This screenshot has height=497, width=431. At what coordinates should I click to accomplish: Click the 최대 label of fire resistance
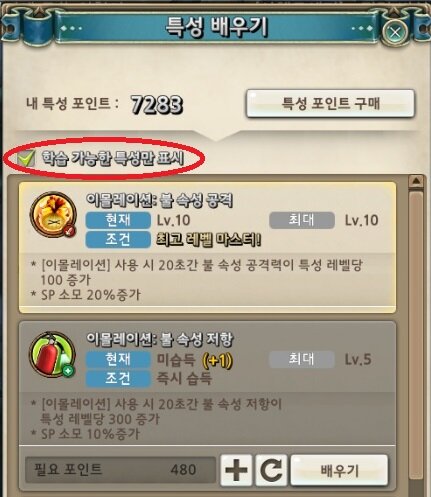point(302,359)
